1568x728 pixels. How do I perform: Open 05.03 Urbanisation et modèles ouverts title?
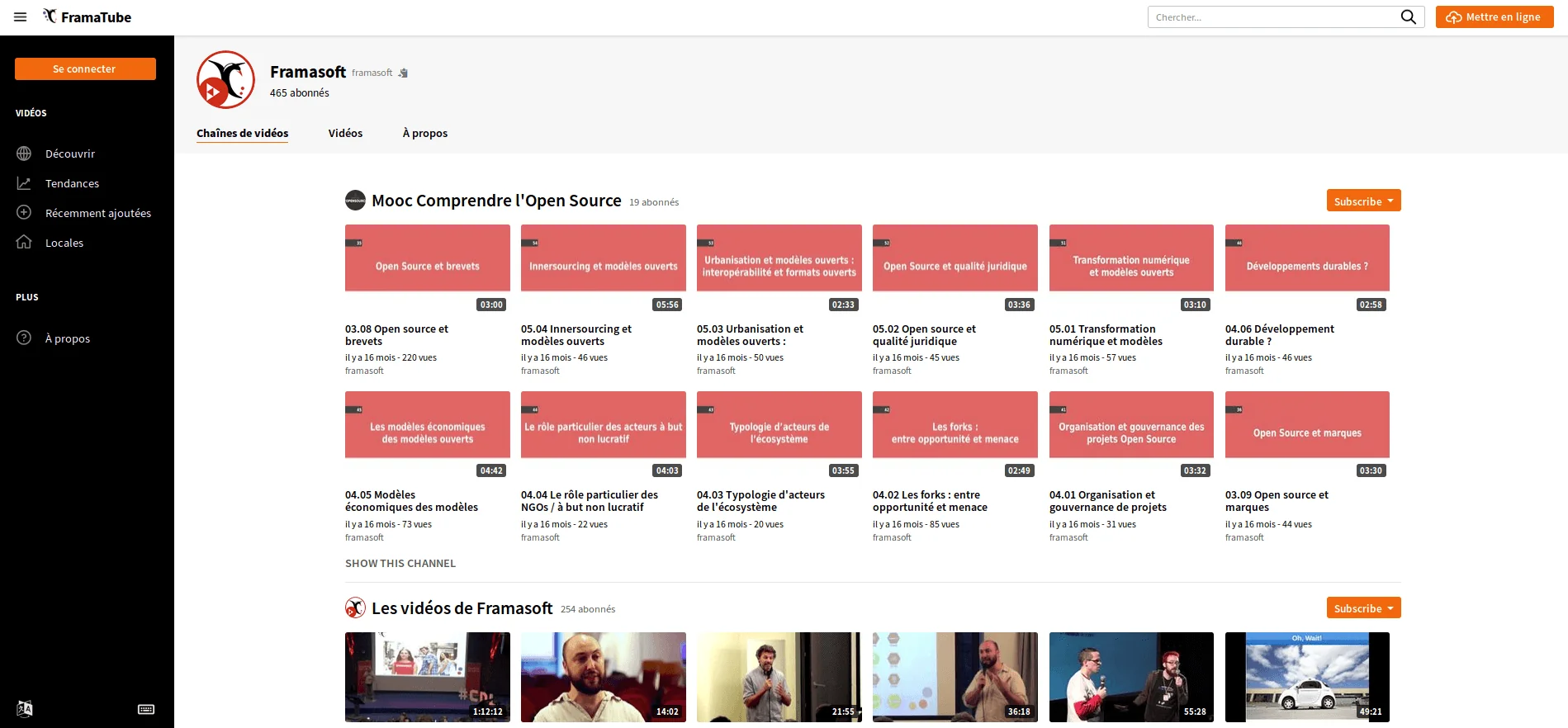(750, 335)
